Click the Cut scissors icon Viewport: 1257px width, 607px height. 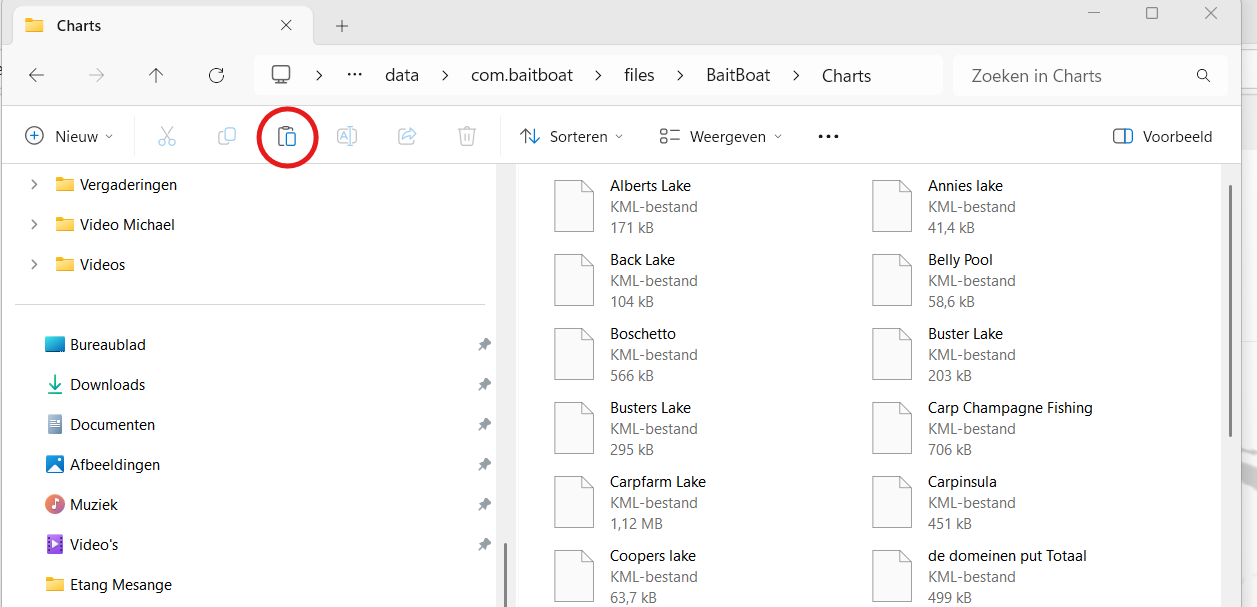(167, 137)
